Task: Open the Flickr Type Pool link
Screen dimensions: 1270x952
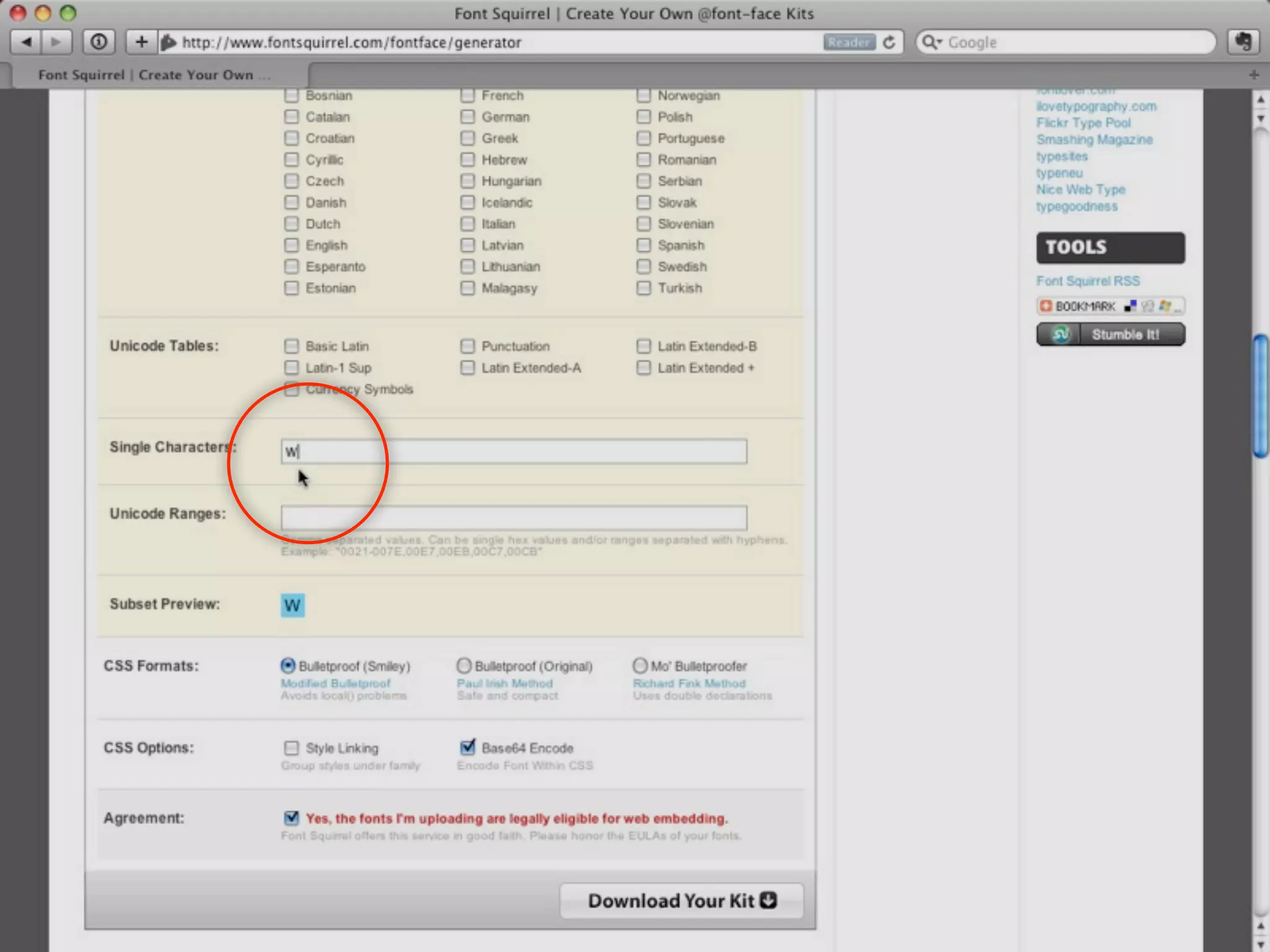Action: 1083,123
